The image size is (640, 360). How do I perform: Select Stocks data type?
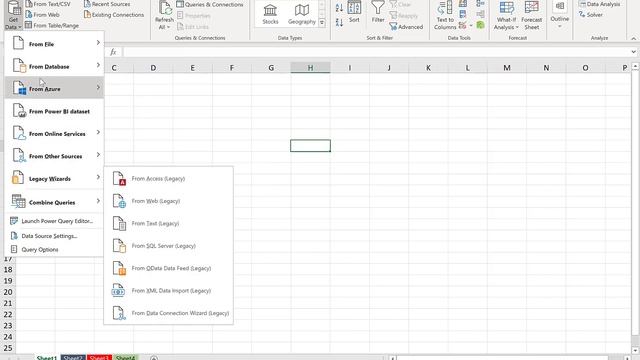270,15
